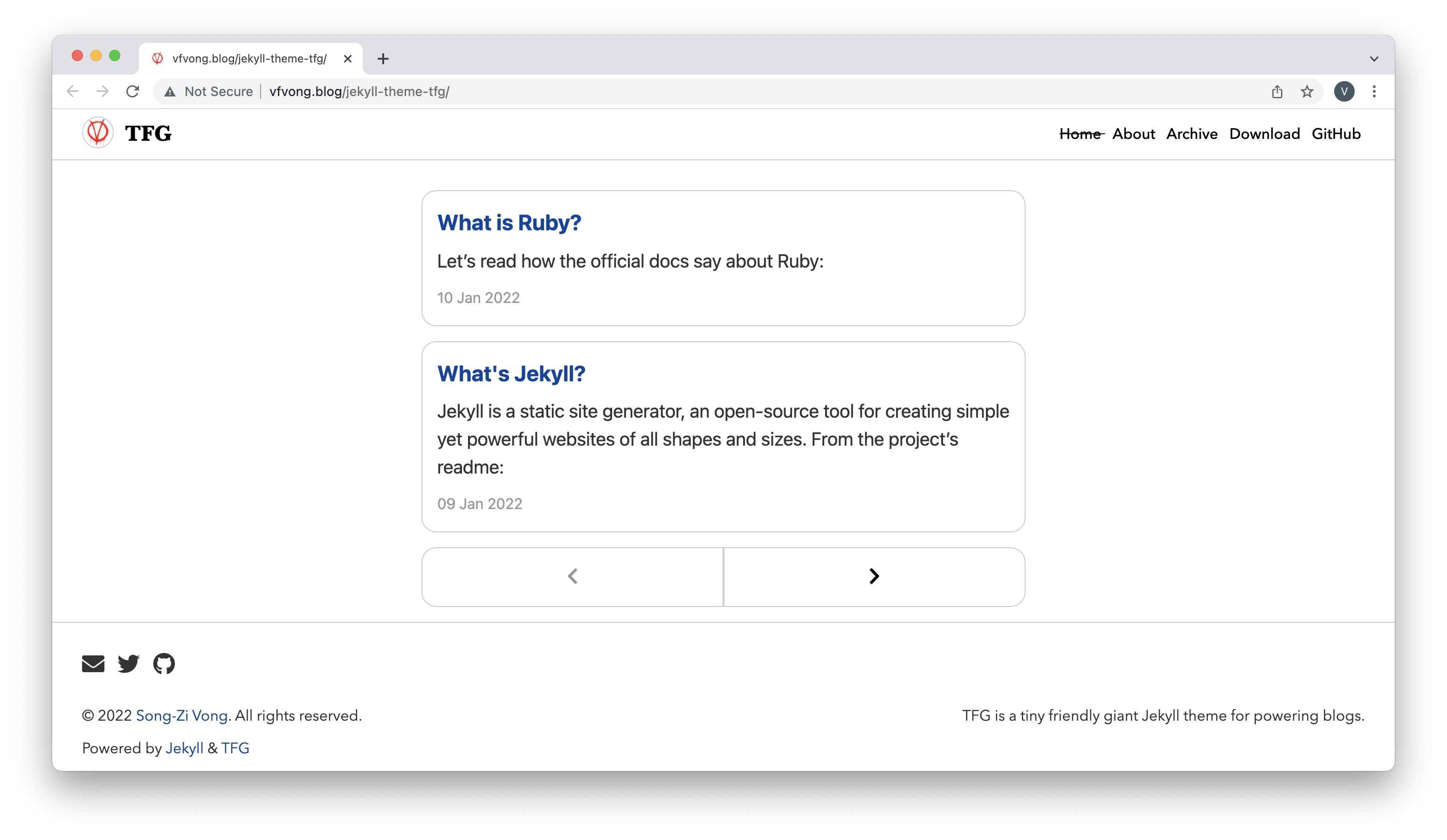Click the share icon in address bar
1447x840 pixels.
(x=1277, y=91)
